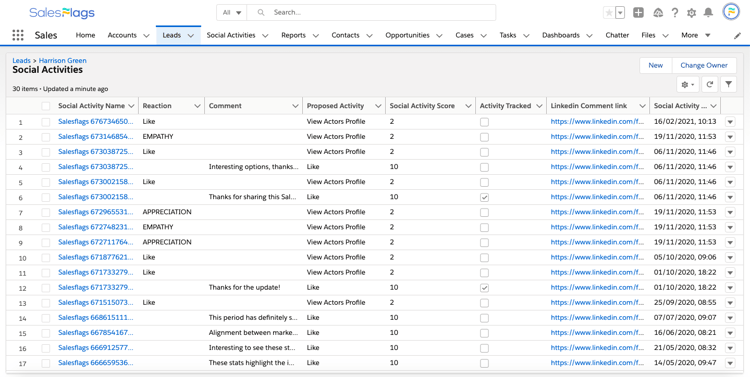Select row 12 checkbox
This screenshot has width=750, height=377.
click(x=46, y=288)
